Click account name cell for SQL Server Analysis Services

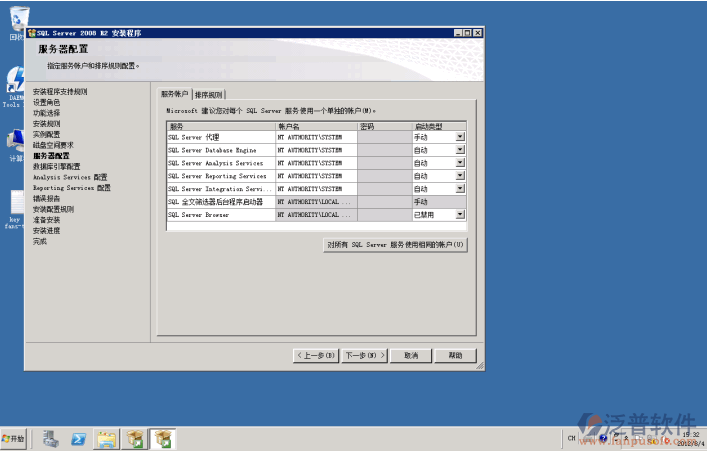tap(315, 163)
